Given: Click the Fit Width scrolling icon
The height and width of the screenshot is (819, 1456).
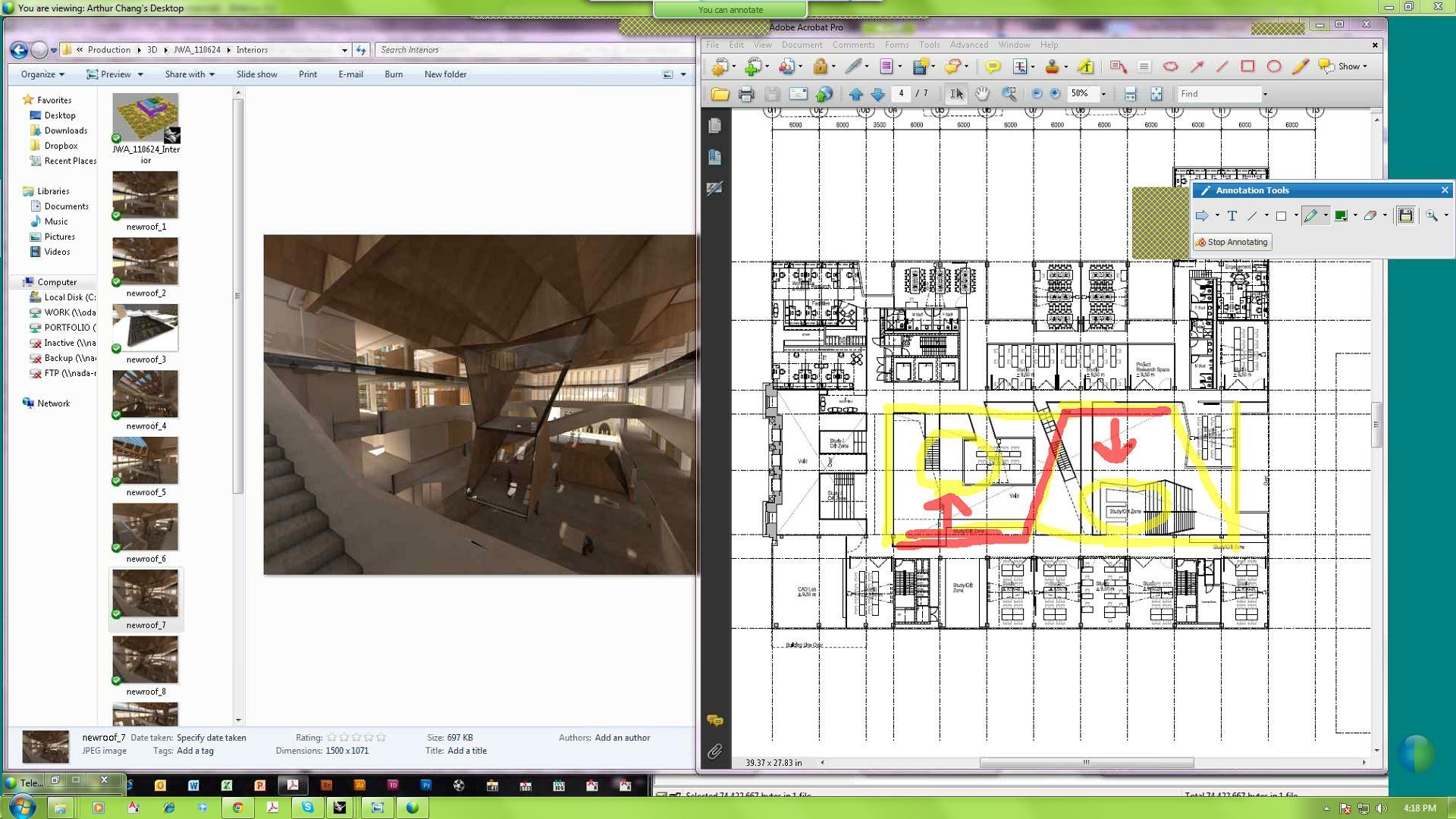Looking at the screenshot, I should tap(1130, 94).
